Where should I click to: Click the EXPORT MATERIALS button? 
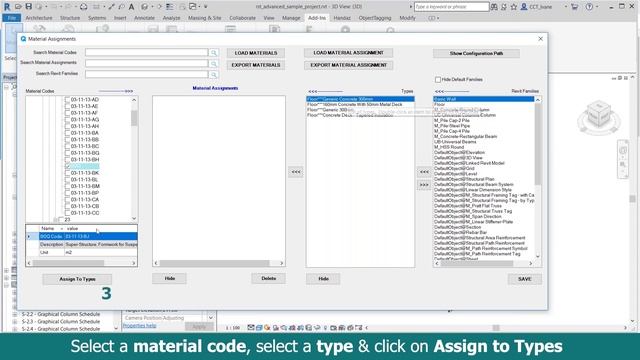pos(256,65)
